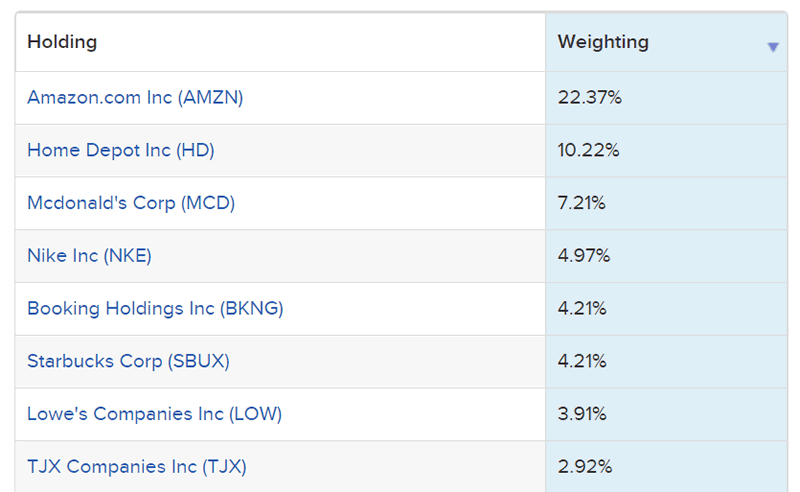Click Lowe's 3.91% weighting value
Image resolution: width=800 pixels, height=492 pixels.
pyautogui.click(x=582, y=414)
